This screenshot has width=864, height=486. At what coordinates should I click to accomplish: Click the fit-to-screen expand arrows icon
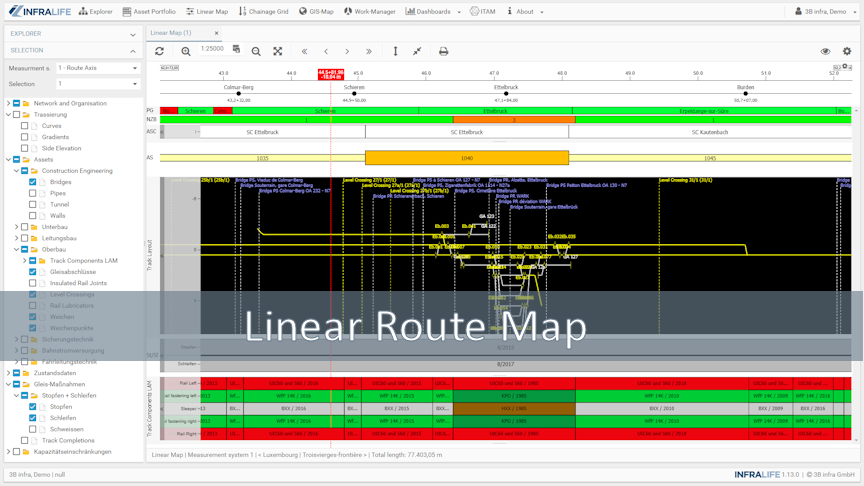click(278, 51)
